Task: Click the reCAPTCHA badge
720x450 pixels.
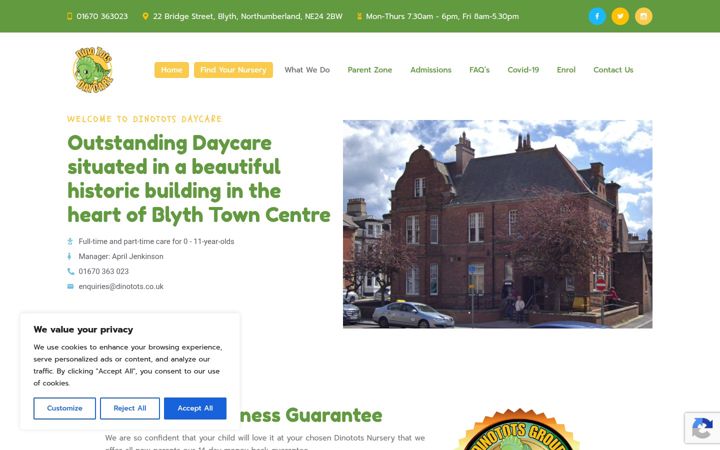Action: pyautogui.click(x=702, y=428)
